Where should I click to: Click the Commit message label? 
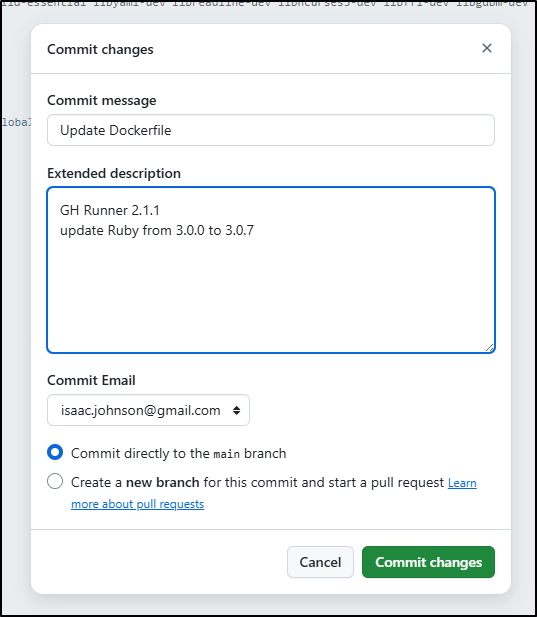click(101, 101)
